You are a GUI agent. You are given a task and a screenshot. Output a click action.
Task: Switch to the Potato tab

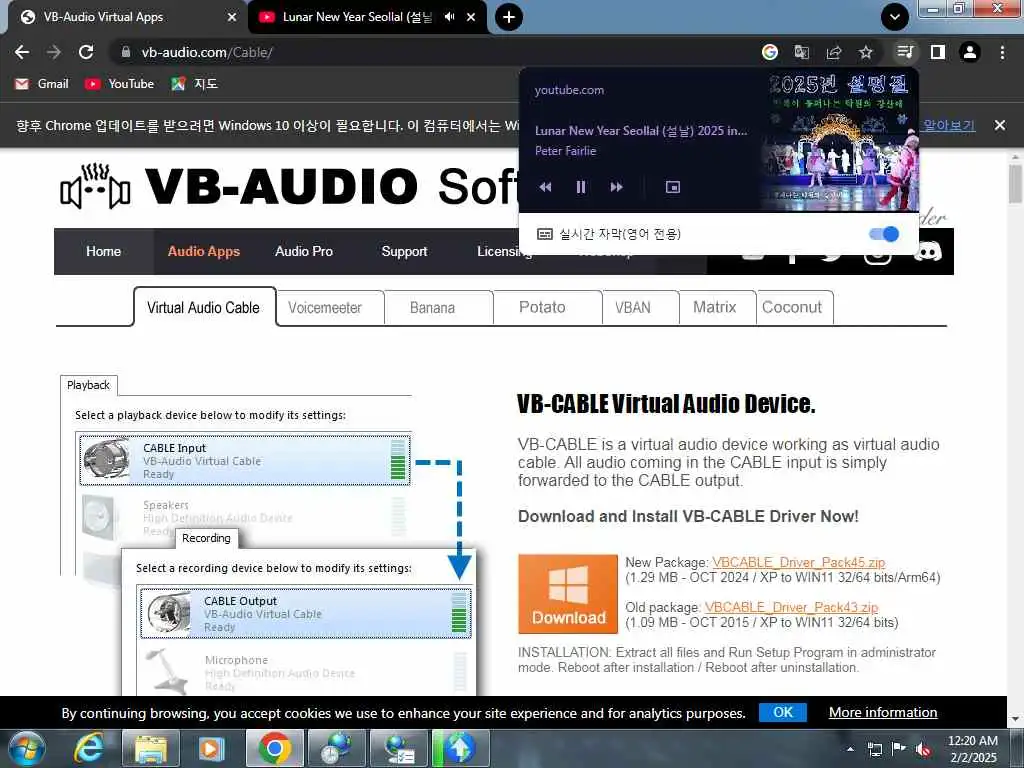pos(542,308)
